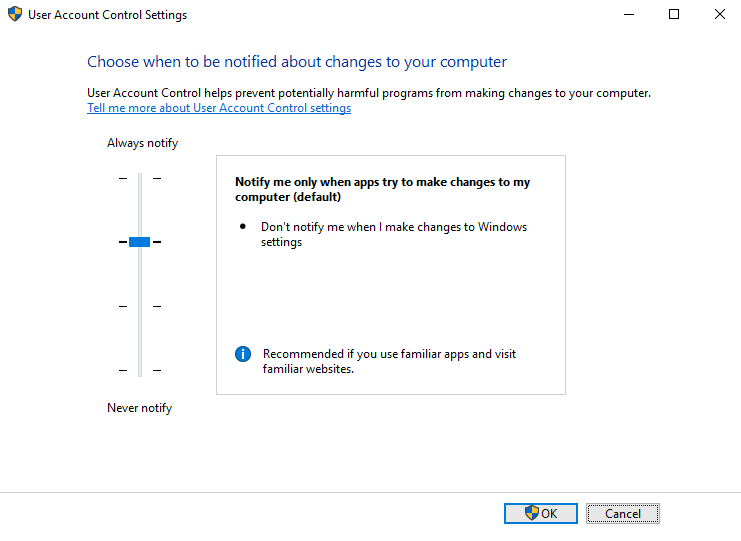This screenshot has width=741, height=541.
Task: Set slider to the bottom tick level
Action: click(x=140, y=370)
